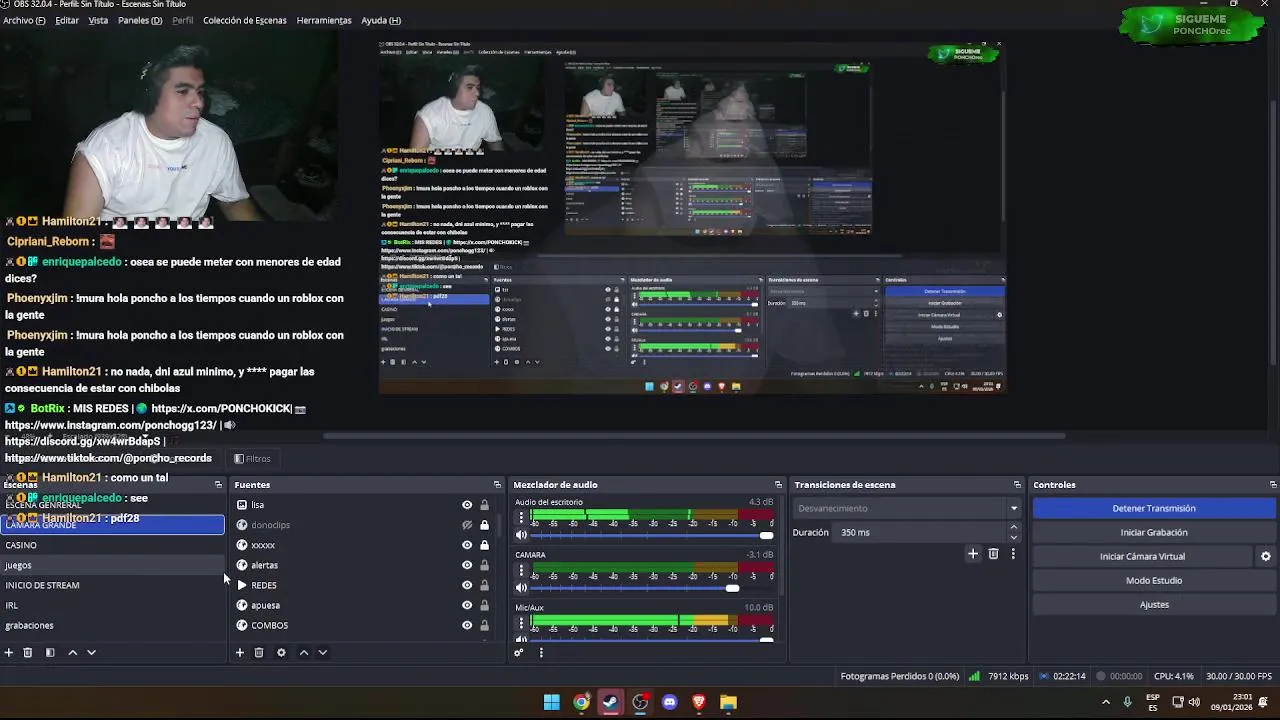Open the Archivo menu
The image size is (1280, 720).
tap(24, 20)
